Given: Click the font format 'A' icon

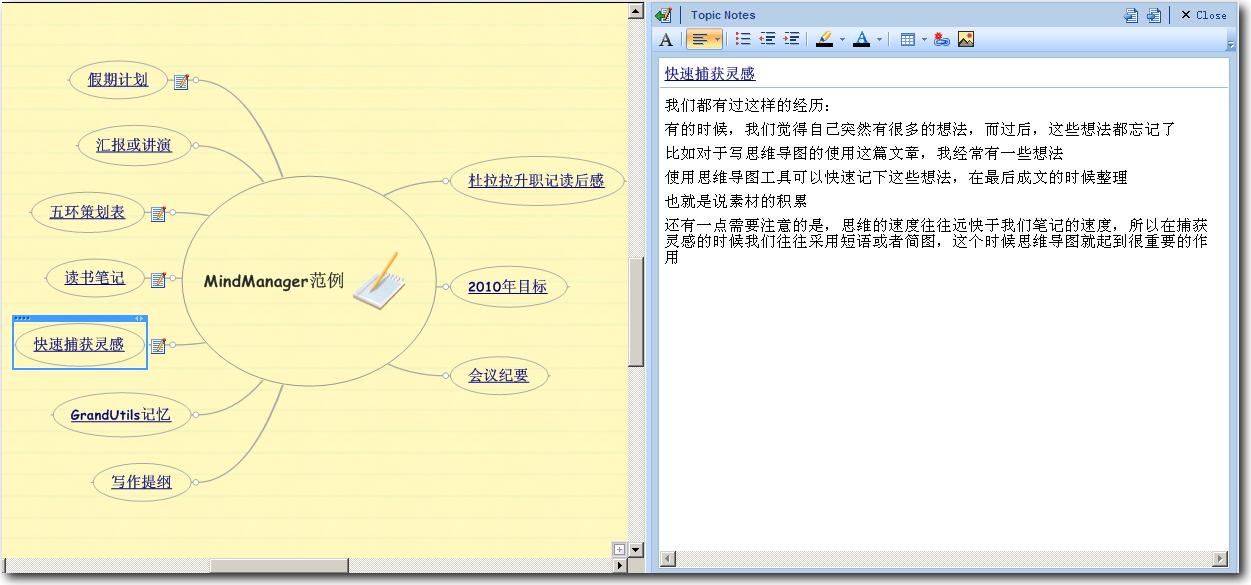Looking at the screenshot, I should tap(667, 40).
